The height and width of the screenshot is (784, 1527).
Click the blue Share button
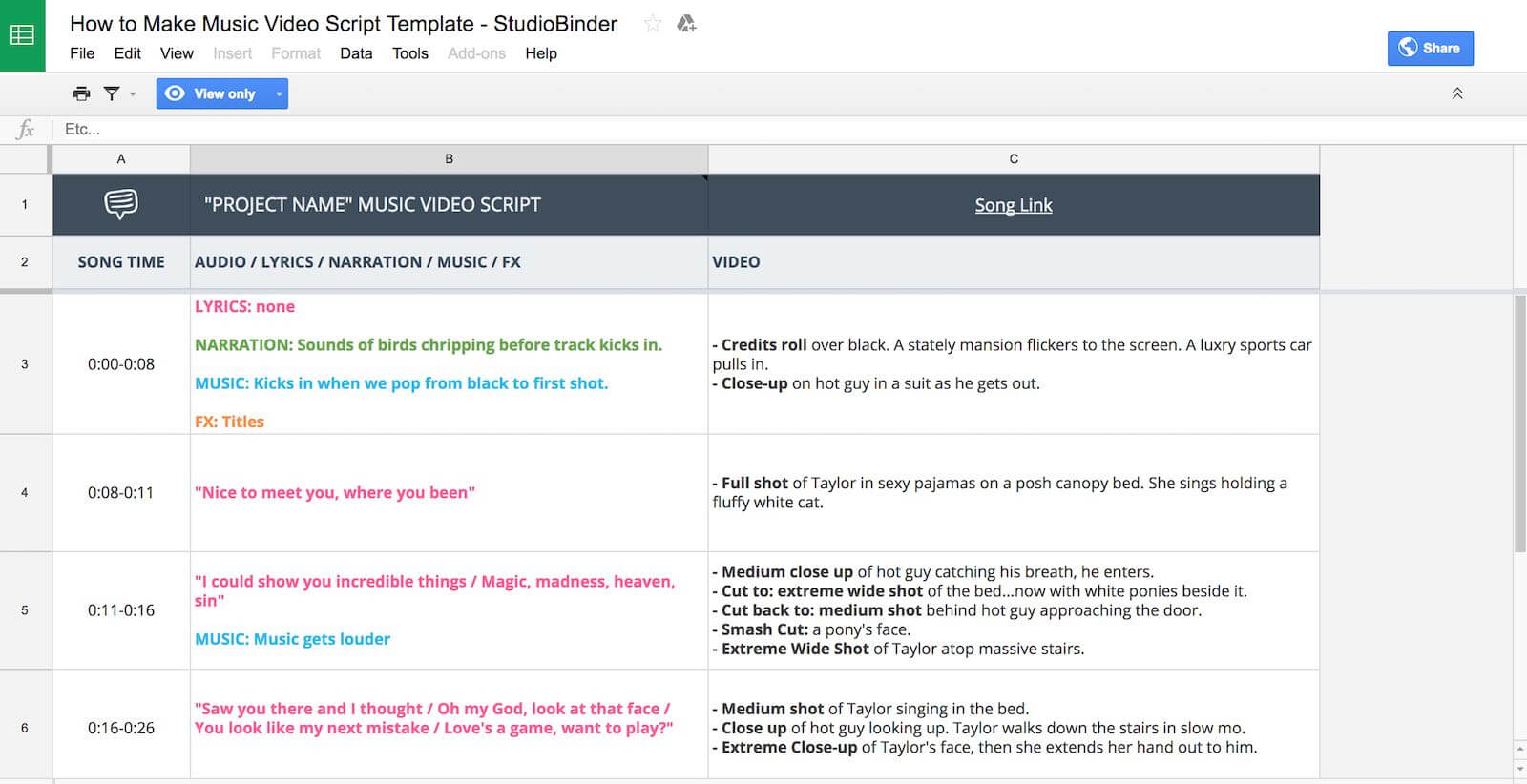tap(1430, 48)
